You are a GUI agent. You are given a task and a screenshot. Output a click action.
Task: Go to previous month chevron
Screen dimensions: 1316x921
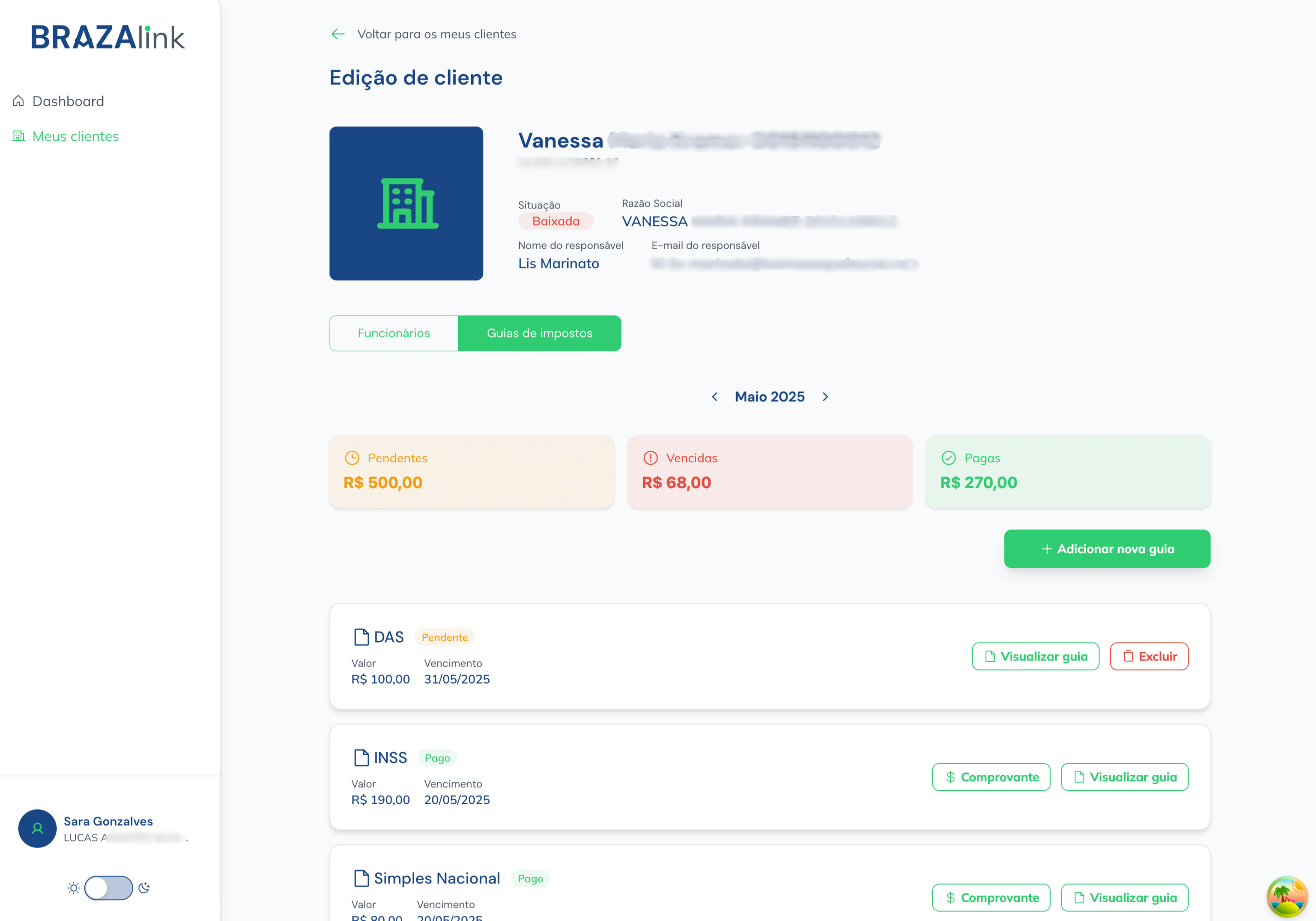714,396
